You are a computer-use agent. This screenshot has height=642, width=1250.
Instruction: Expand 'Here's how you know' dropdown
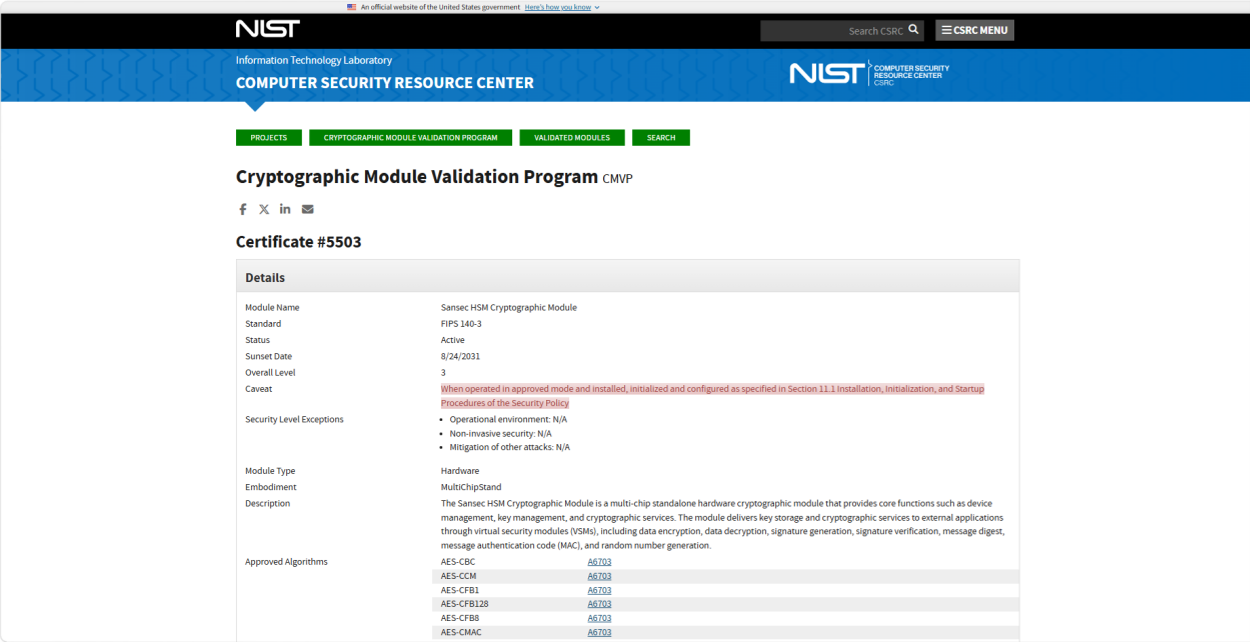click(x=562, y=7)
